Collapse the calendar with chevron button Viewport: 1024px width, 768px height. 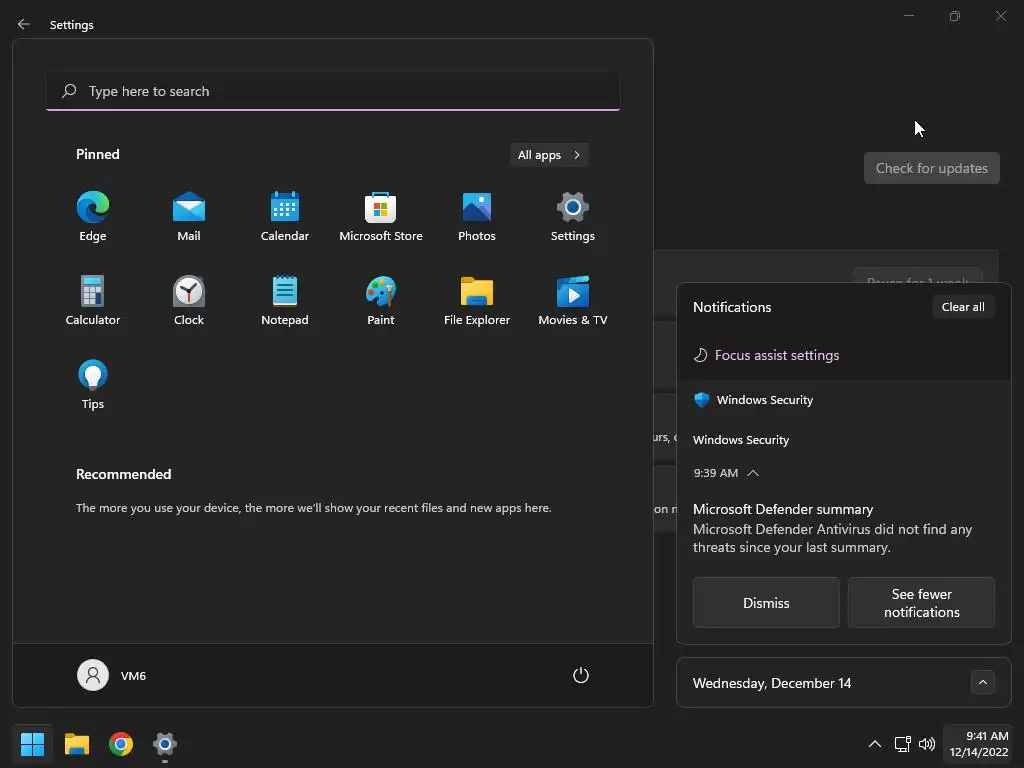point(982,682)
